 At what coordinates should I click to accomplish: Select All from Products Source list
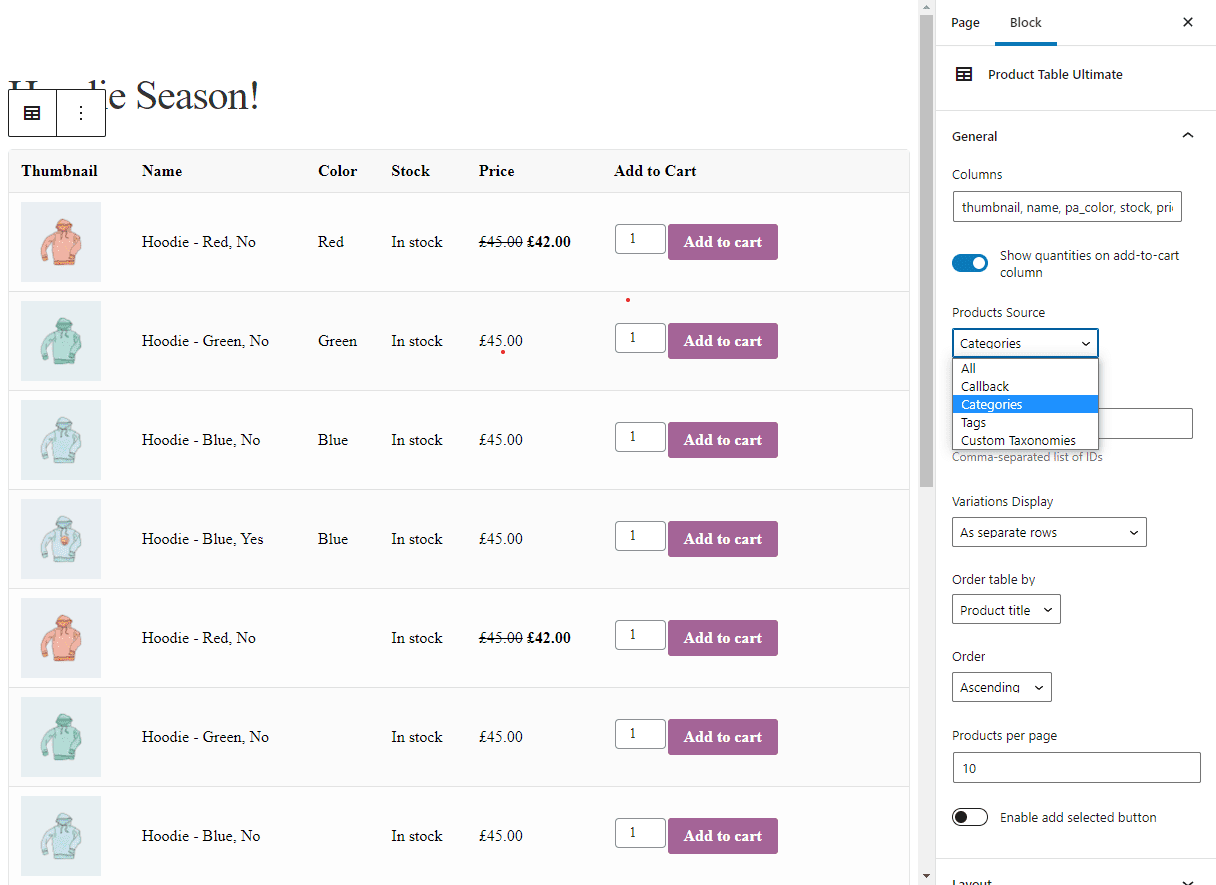pos(1025,368)
